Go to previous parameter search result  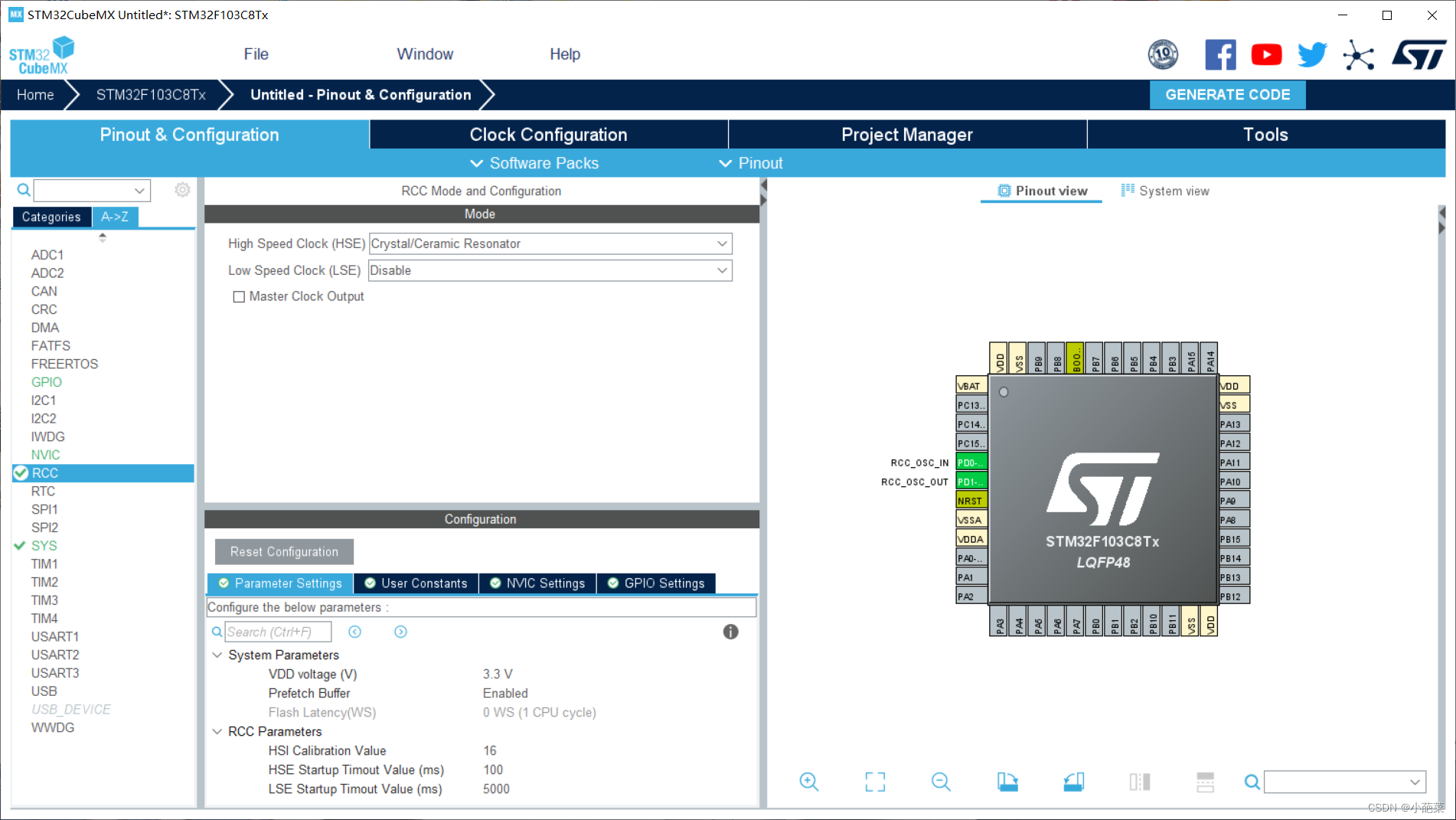click(354, 632)
